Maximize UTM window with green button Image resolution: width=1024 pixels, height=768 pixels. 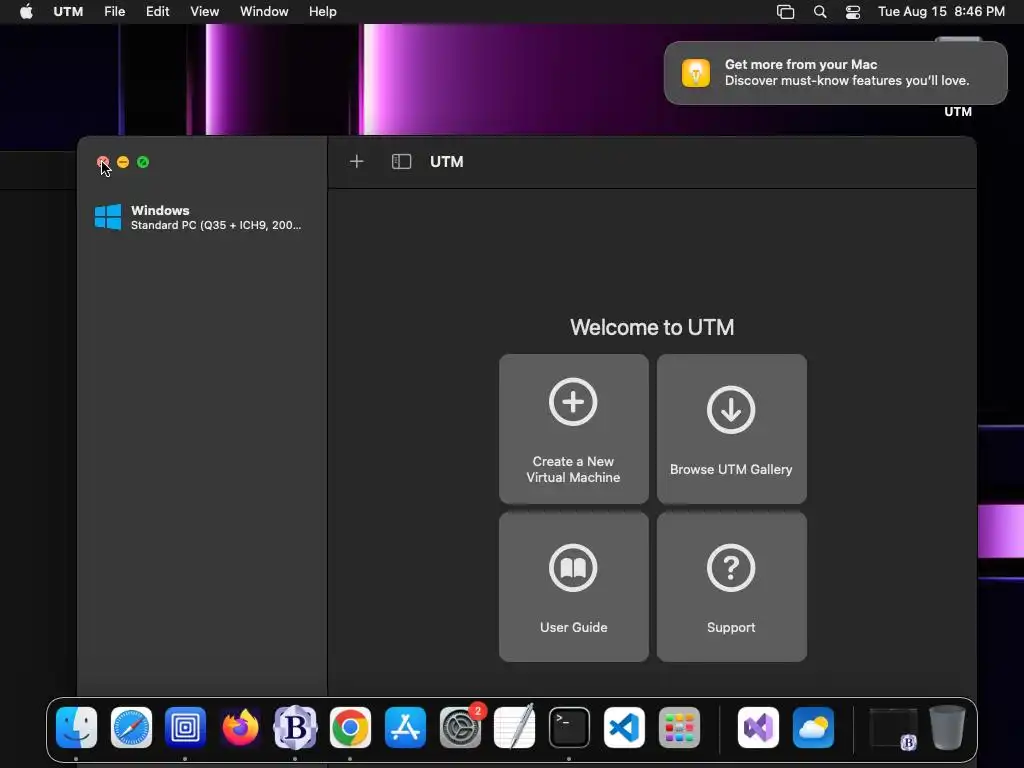pos(143,162)
